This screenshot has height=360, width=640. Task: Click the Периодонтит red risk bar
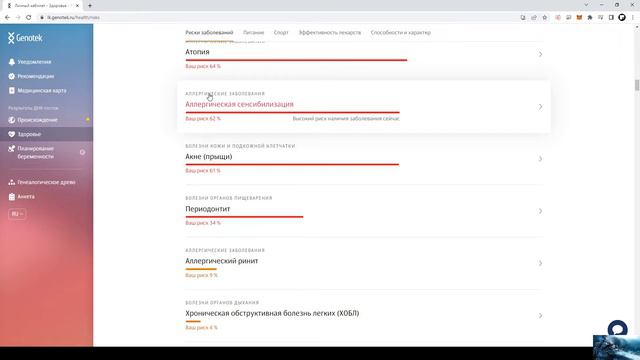point(244,217)
